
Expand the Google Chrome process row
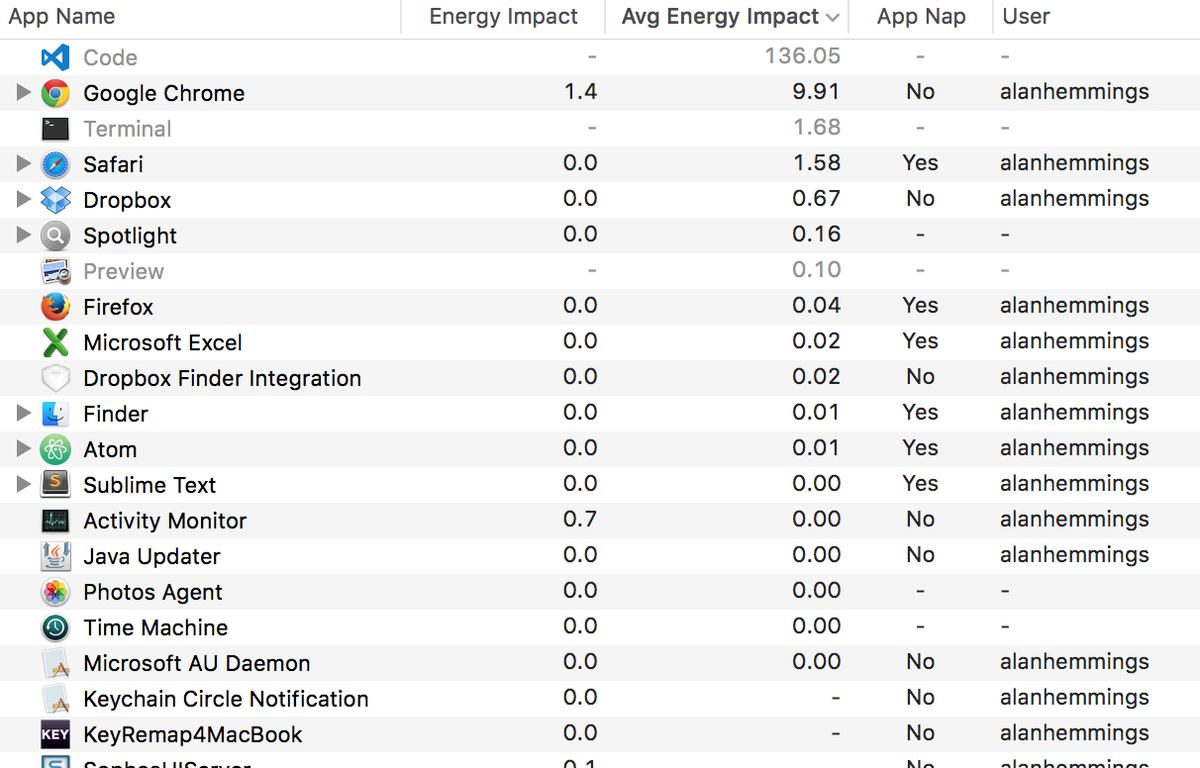[24, 93]
